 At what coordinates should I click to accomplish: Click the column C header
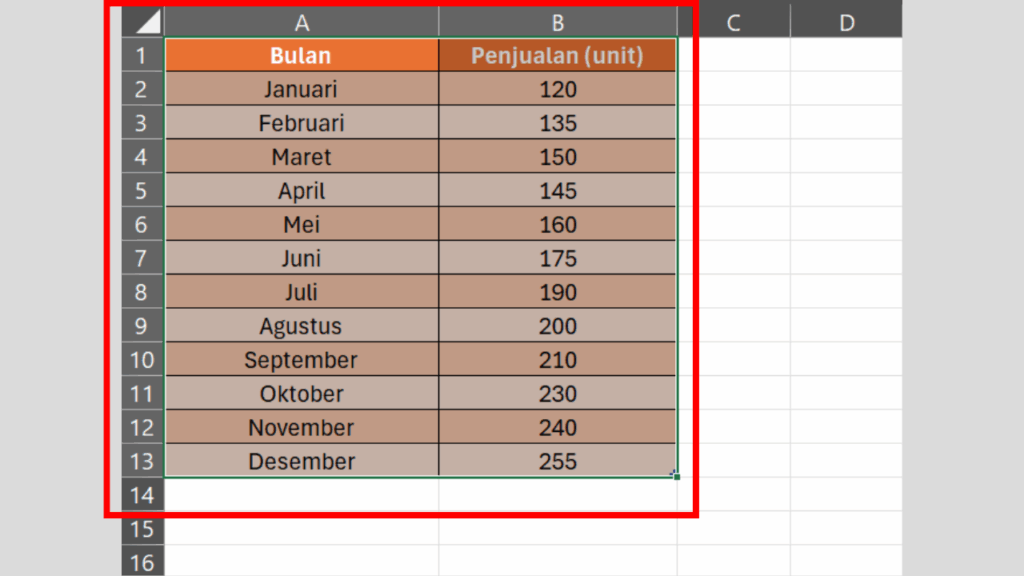tap(733, 22)
